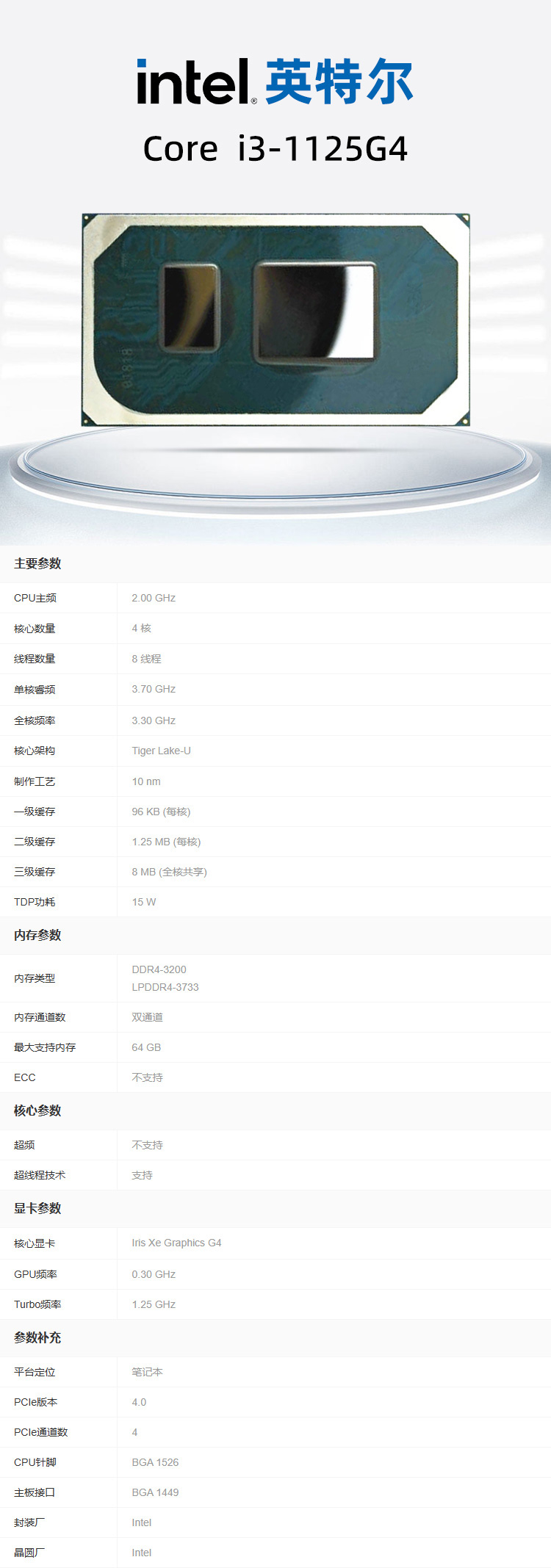Select the 10 nm value
This screenshot has width=551, height=1568.
point(146,781)
